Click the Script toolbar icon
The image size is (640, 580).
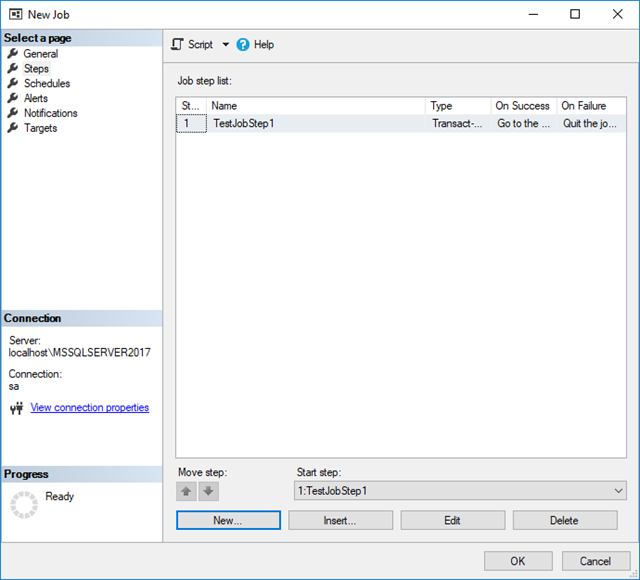pyautogui.click(x=177, y=45)
